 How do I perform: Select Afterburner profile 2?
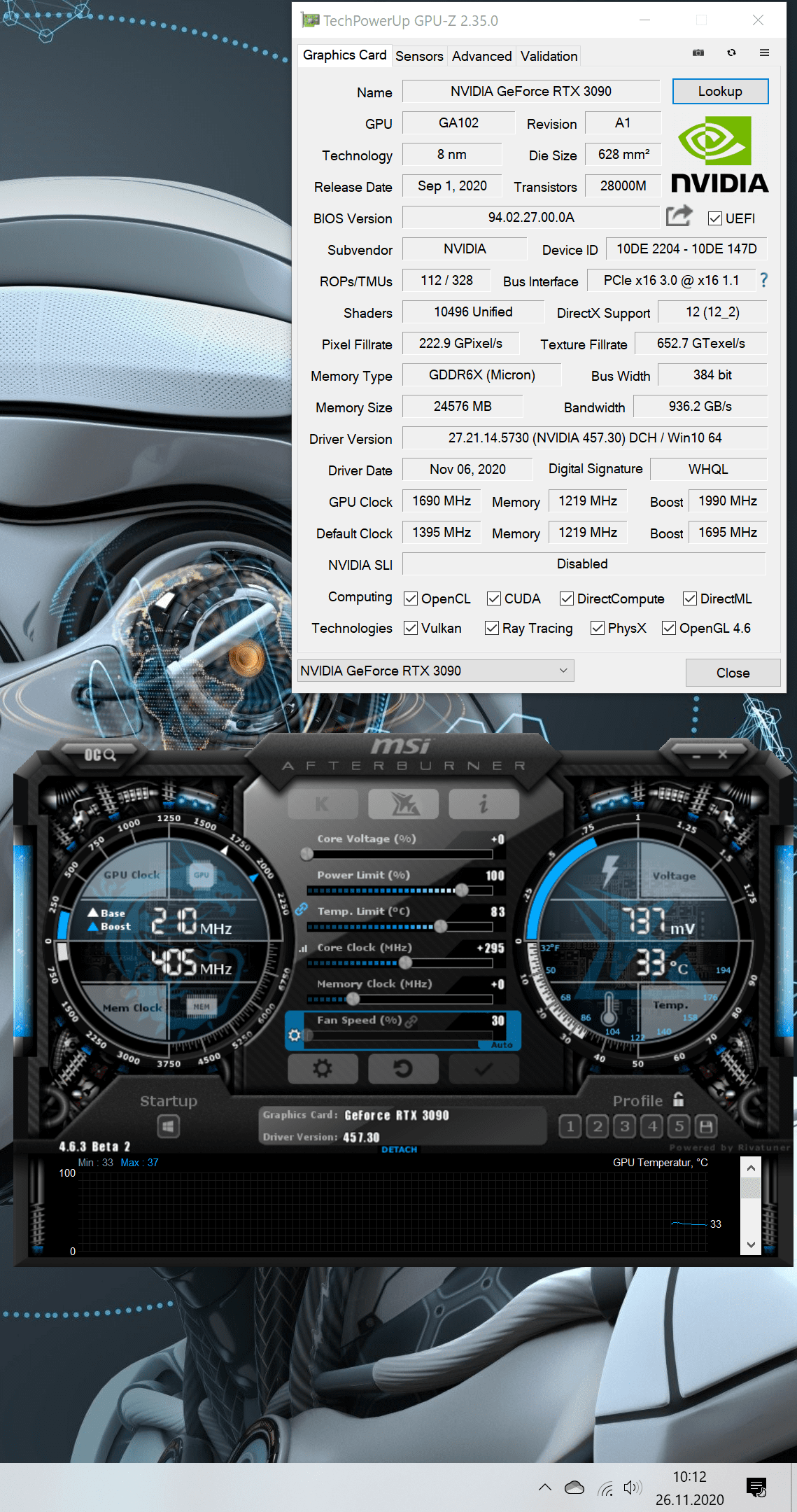click(598, 1126)
